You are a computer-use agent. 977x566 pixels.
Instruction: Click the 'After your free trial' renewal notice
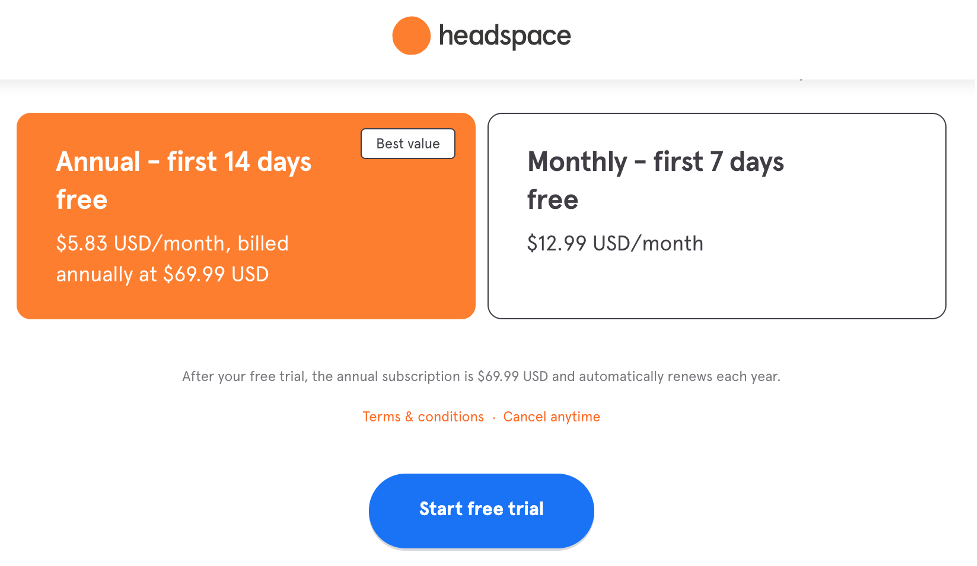point(481,377)
